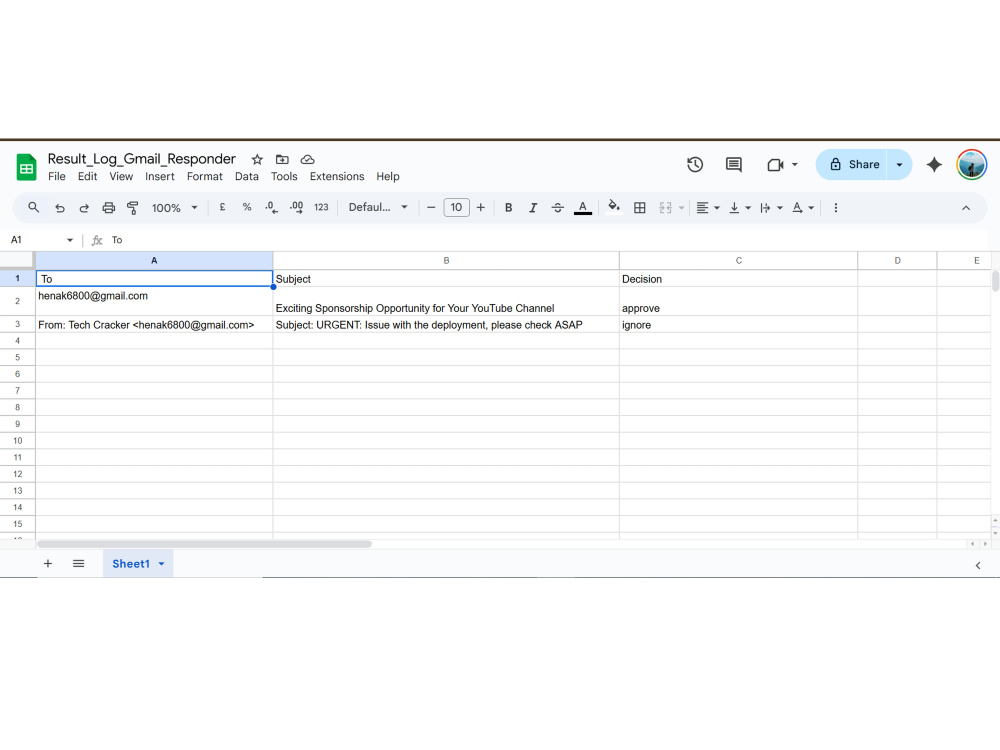Increase decimal places

click(296, 207)
